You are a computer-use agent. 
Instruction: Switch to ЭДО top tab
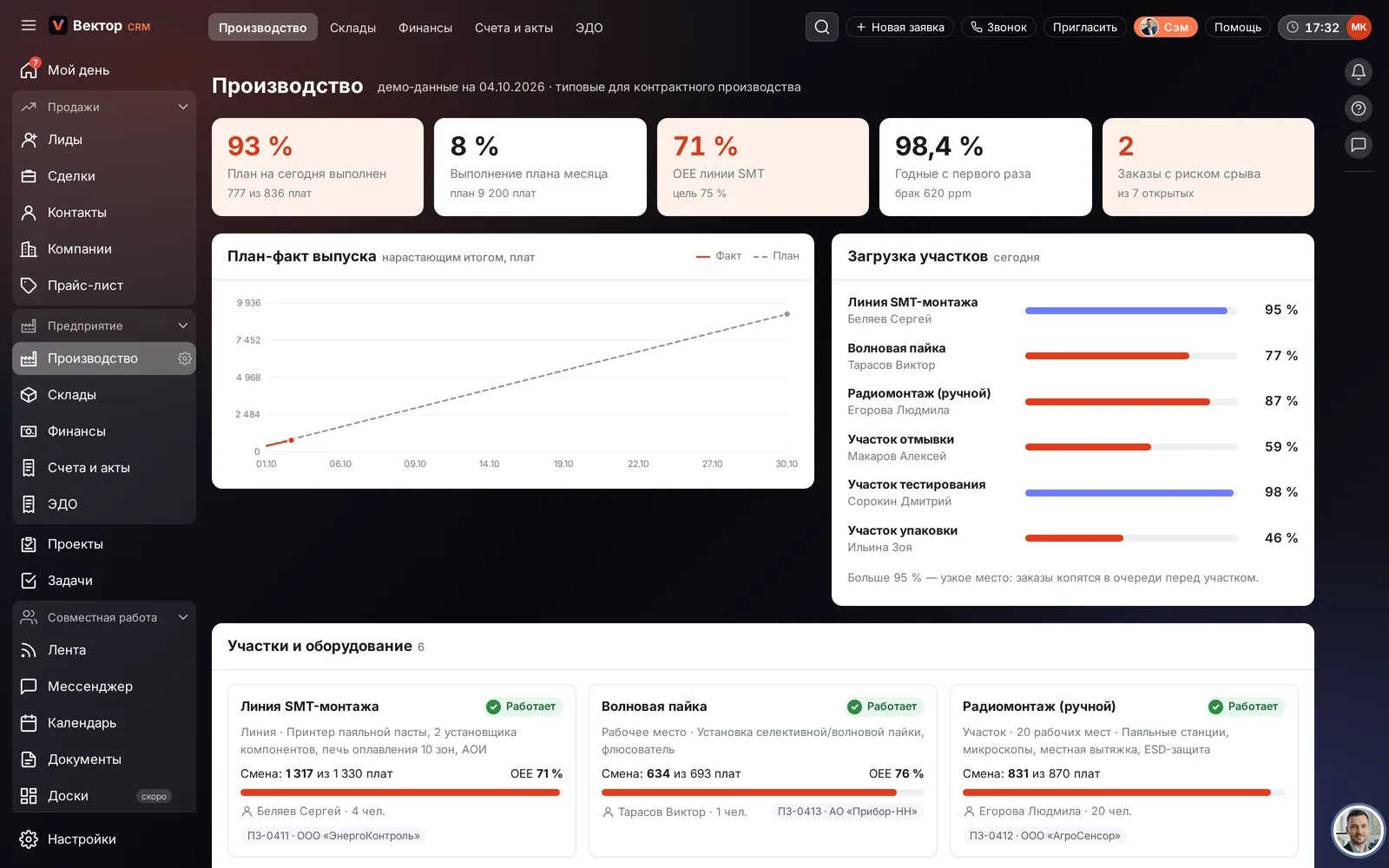589,28
